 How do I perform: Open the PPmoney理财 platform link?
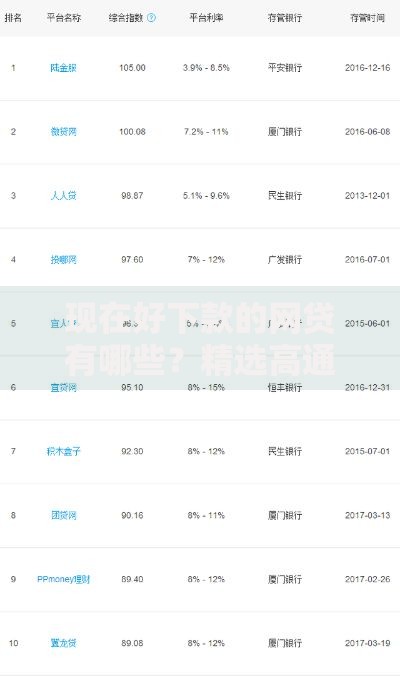tap(63, 579)
